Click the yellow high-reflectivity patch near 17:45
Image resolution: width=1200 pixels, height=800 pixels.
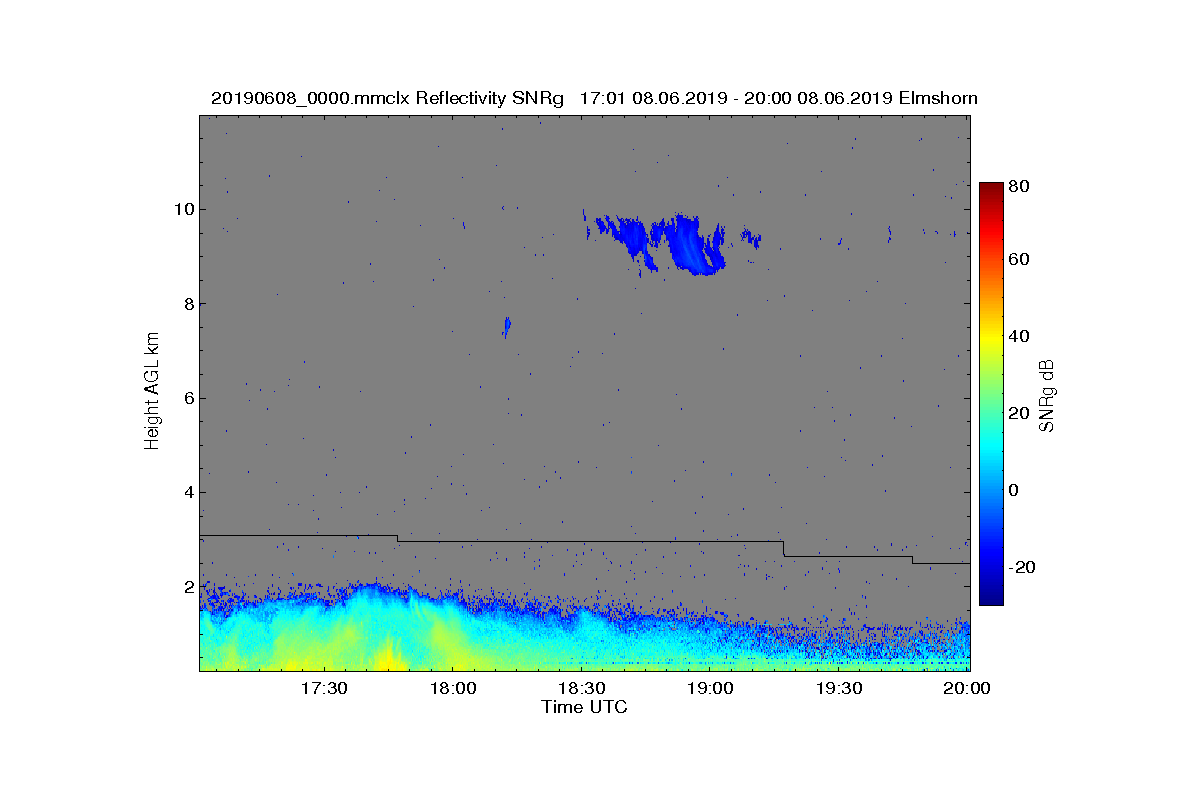388,657
